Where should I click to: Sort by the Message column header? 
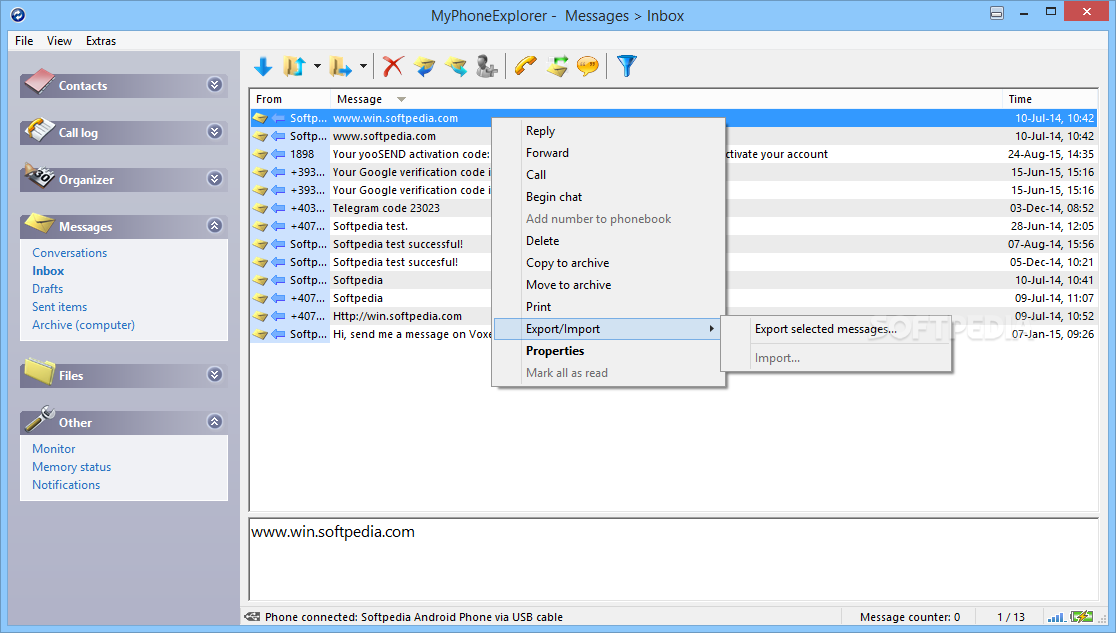coord(666,99)
